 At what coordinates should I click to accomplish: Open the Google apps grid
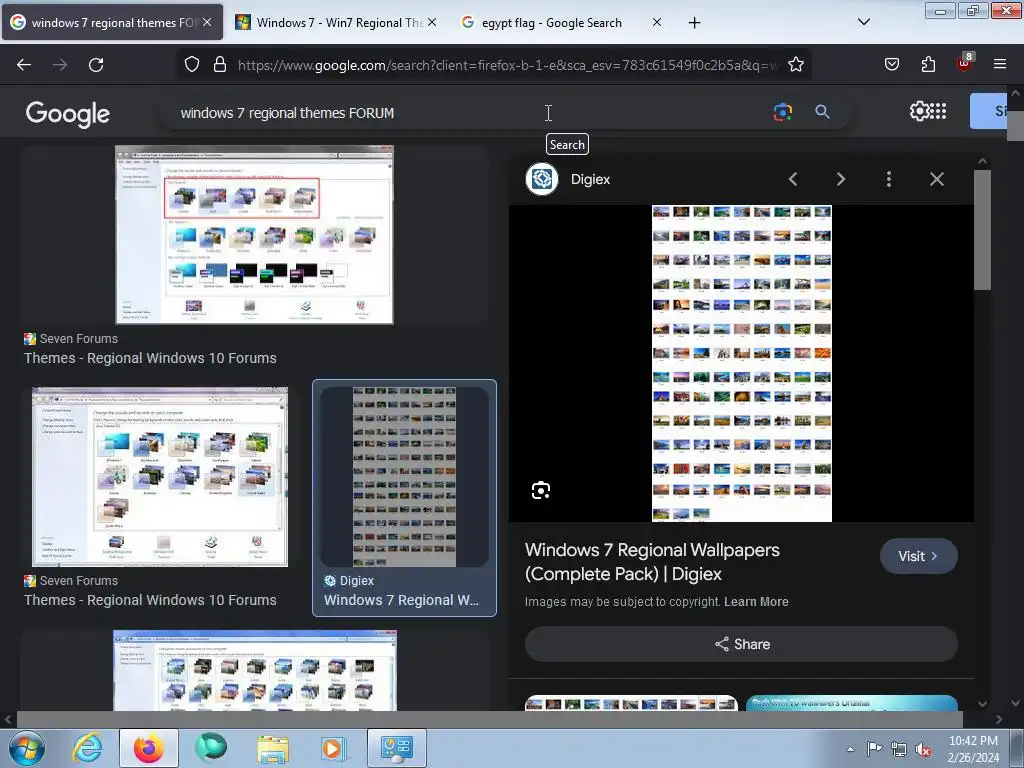[938, 111]
